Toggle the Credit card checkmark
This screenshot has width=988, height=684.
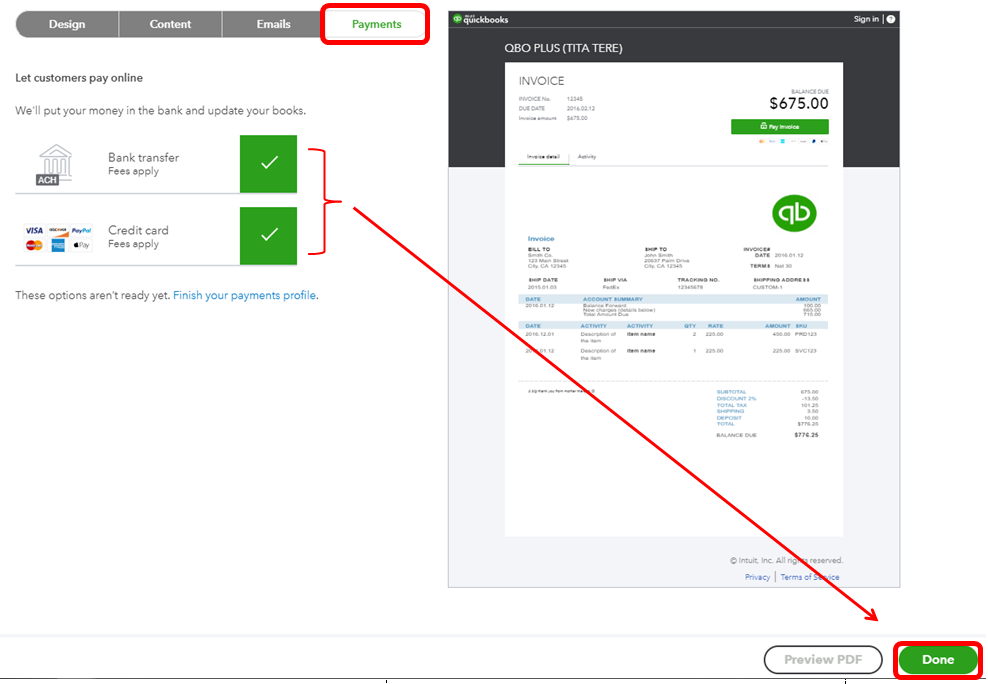point(268,235)
